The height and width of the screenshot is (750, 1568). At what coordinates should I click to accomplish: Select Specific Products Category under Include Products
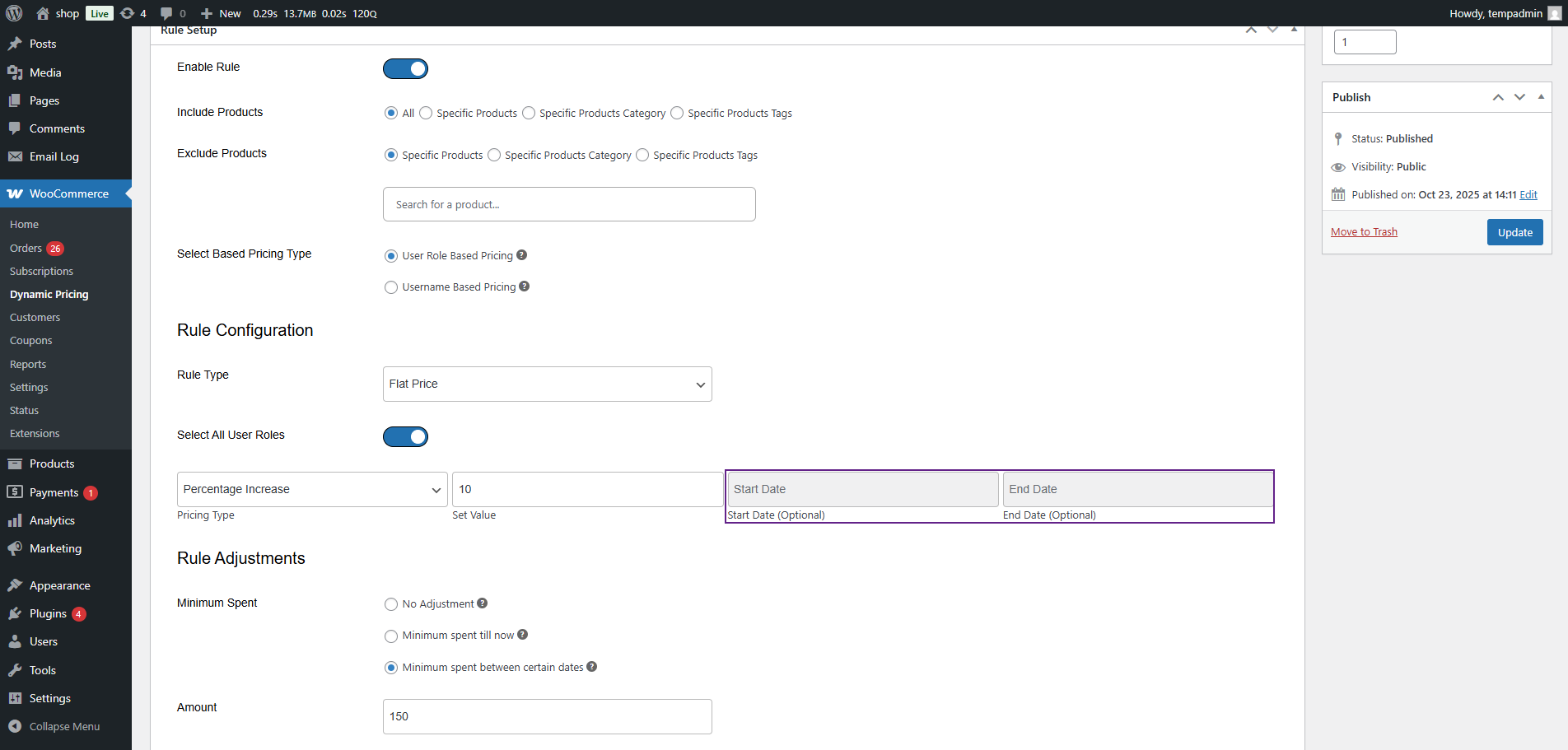(x=529, y=114)
